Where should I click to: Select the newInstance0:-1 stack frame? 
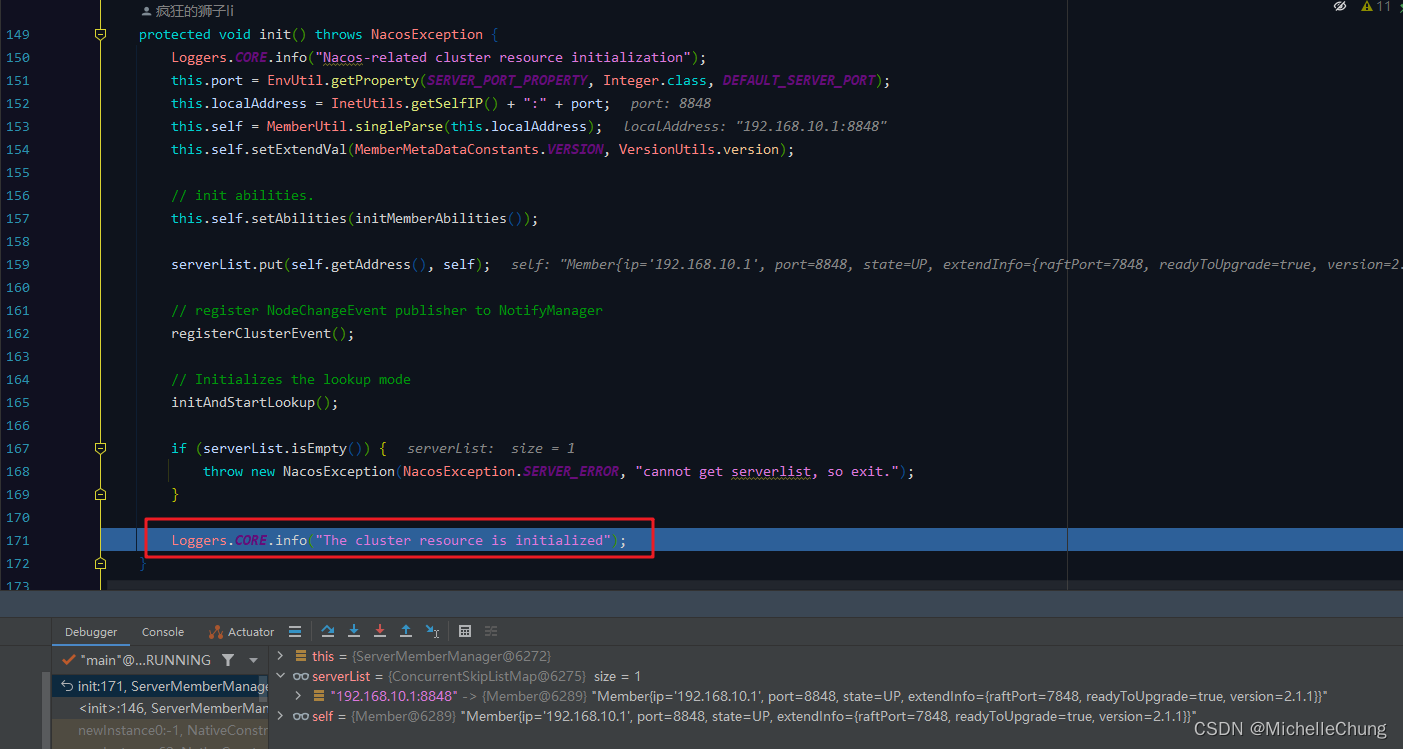(161, 731)
